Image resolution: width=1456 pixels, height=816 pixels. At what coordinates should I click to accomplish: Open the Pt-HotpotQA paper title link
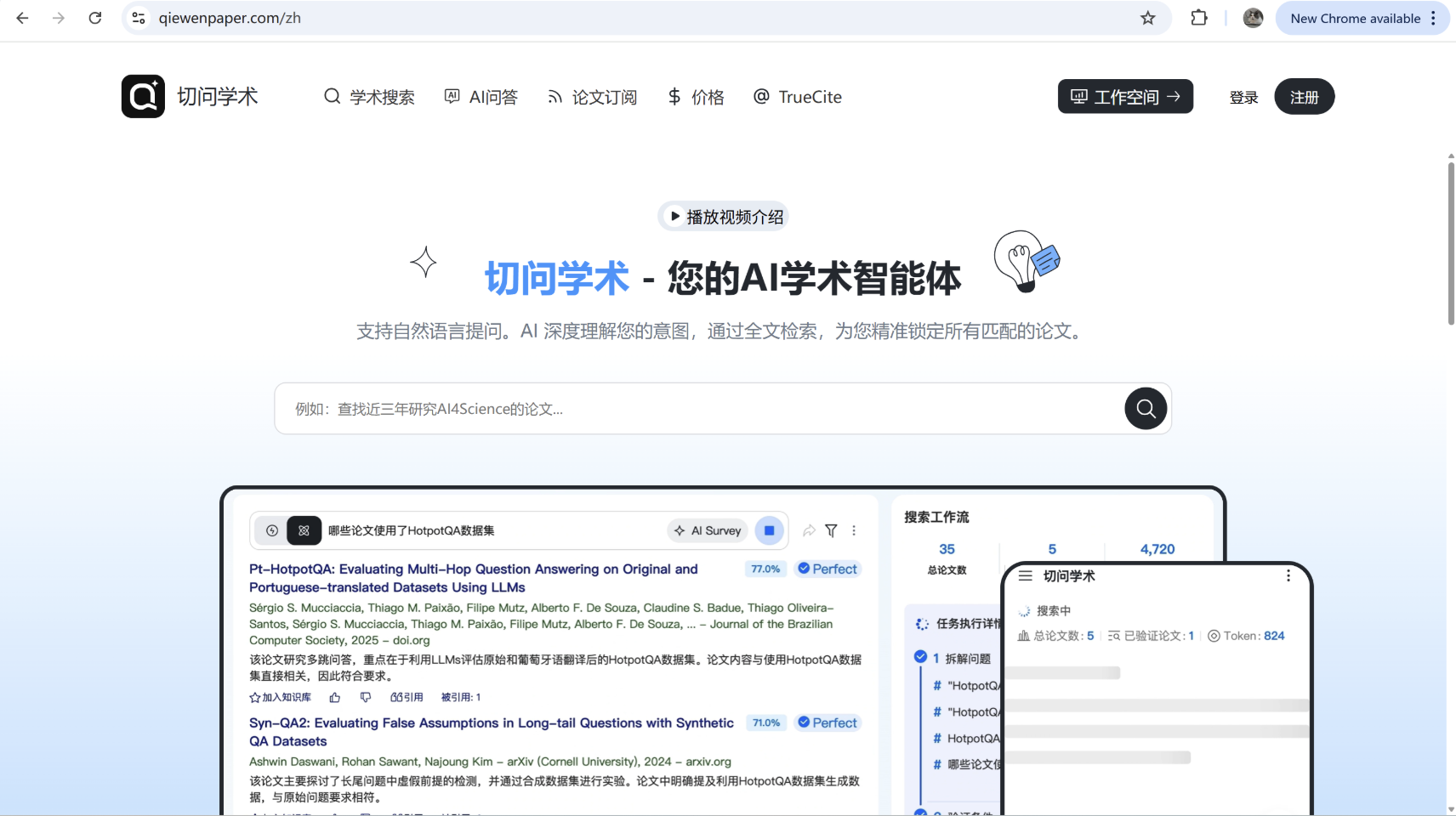[473, 578]
